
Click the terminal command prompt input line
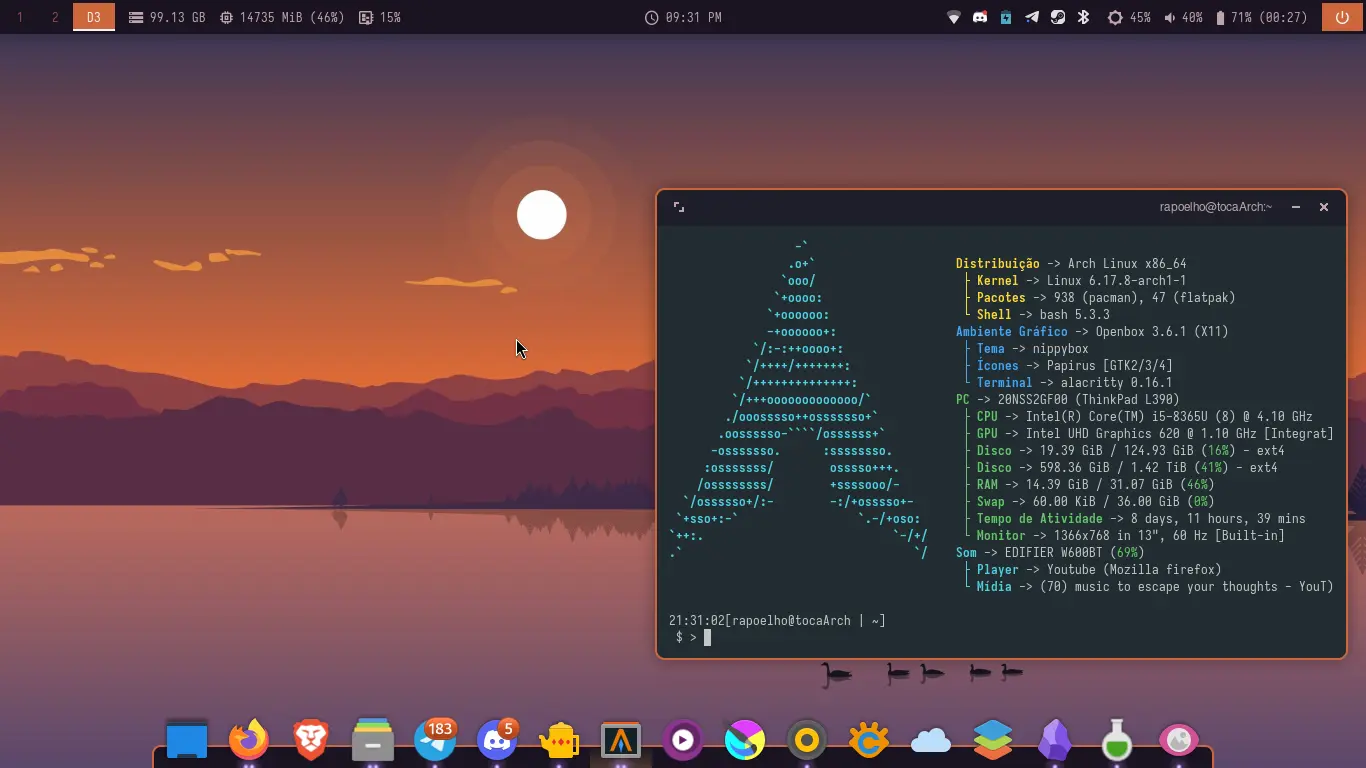707,637
